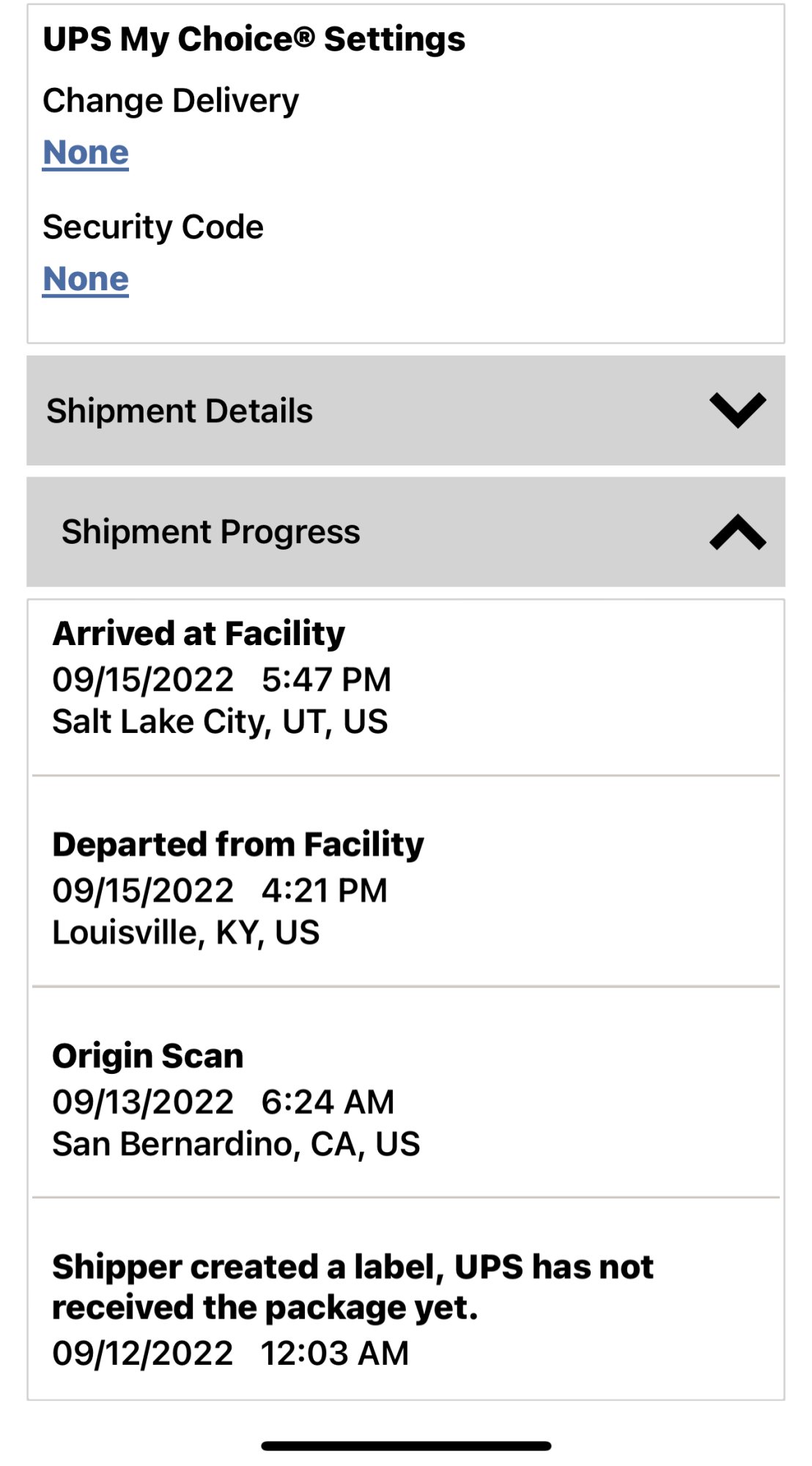Tap the Louisville, KY, US location
The height and width of the screenshot is (1466, 812).
[186, 933]
